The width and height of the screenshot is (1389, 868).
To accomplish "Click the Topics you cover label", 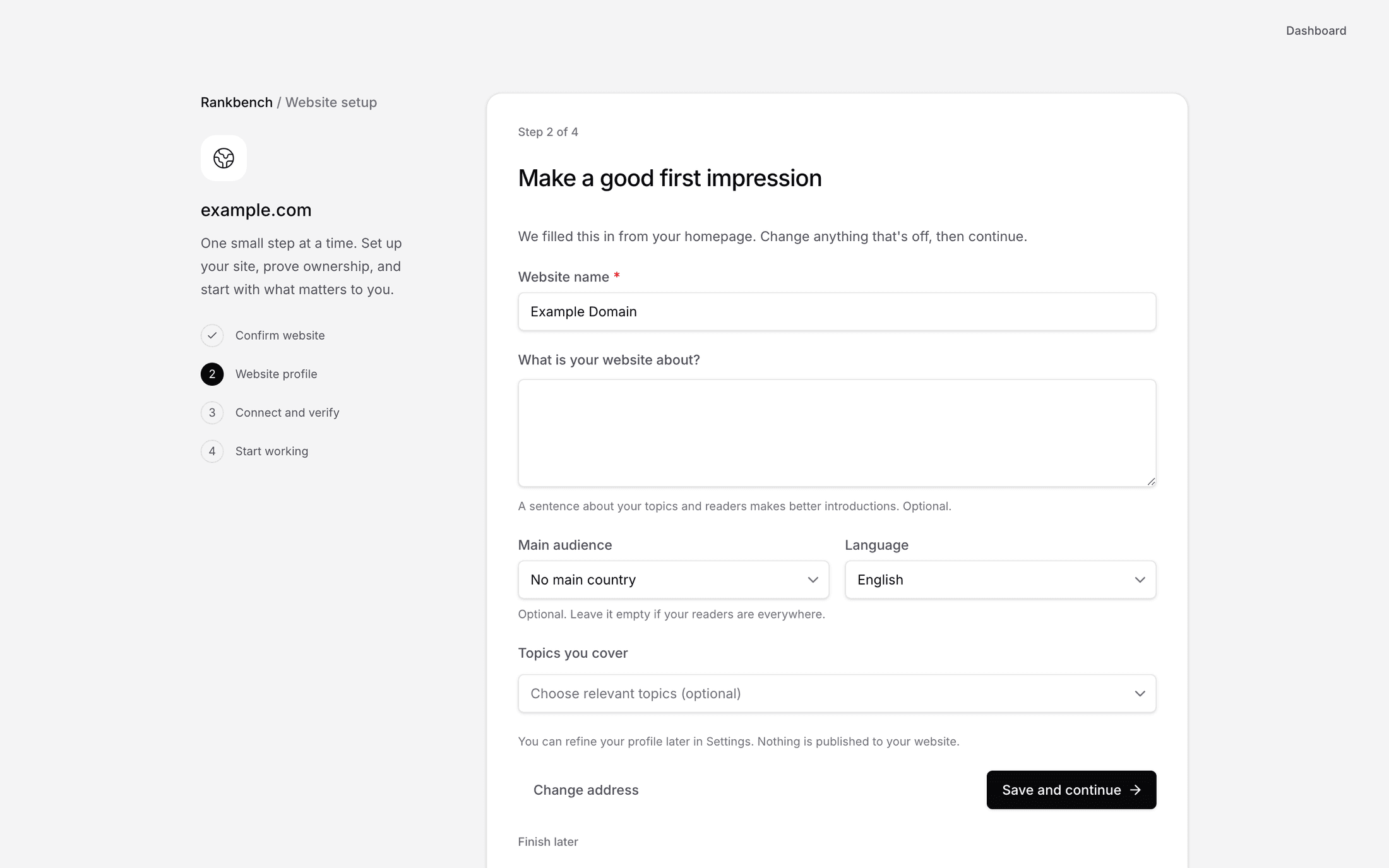I will coord(573,653).
